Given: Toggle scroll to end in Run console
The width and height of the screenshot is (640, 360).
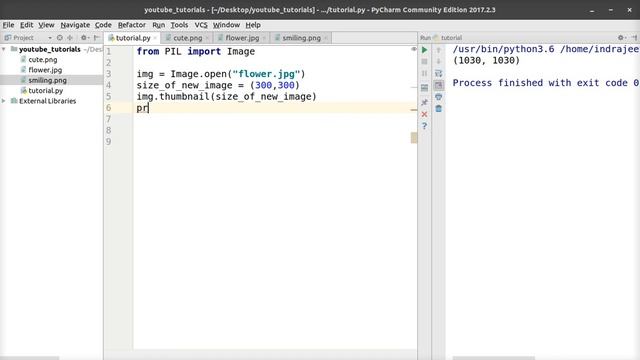Looking at the screenshot, I should (439, 85).
